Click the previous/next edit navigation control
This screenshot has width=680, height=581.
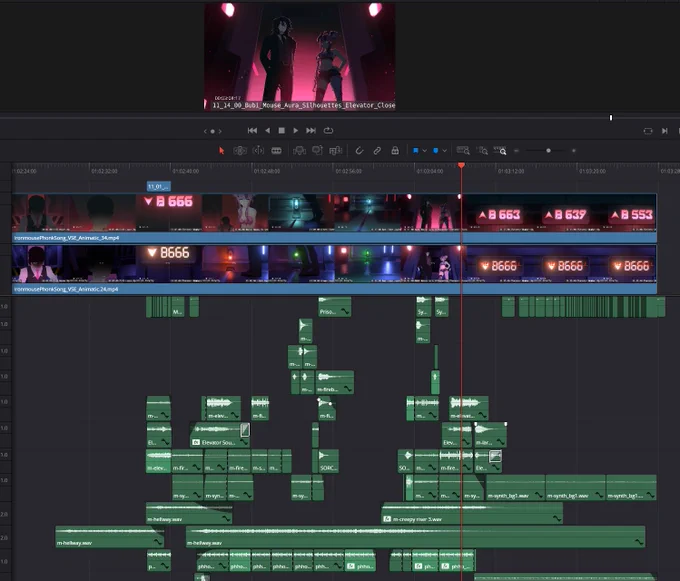pos(212,131)
